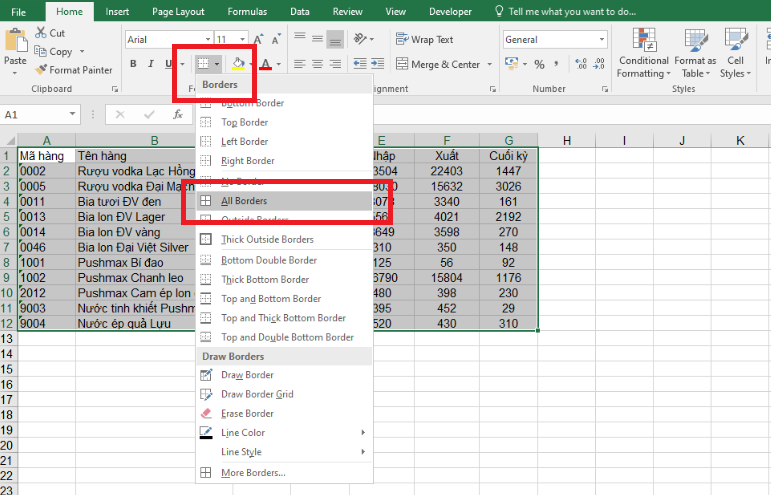Screen dimensions: 771x495
Task: Click the Paste icon
Action: pos(15,44)
